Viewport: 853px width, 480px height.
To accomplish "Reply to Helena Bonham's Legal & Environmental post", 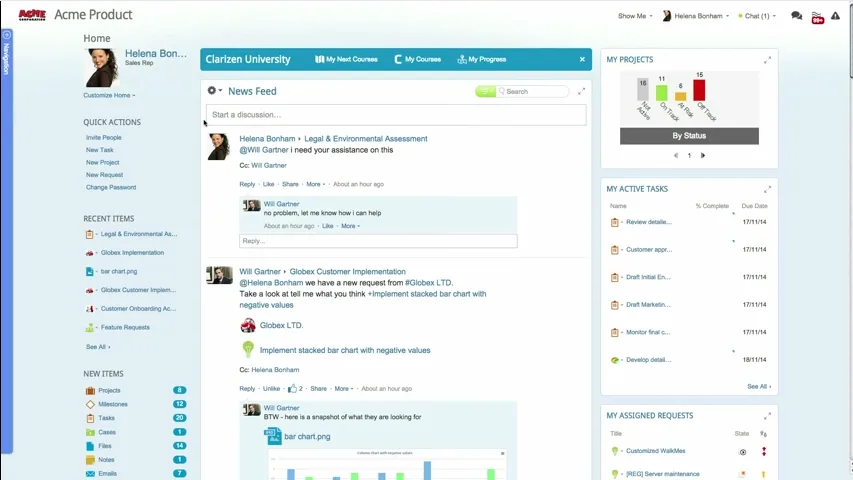I will 247,184.
